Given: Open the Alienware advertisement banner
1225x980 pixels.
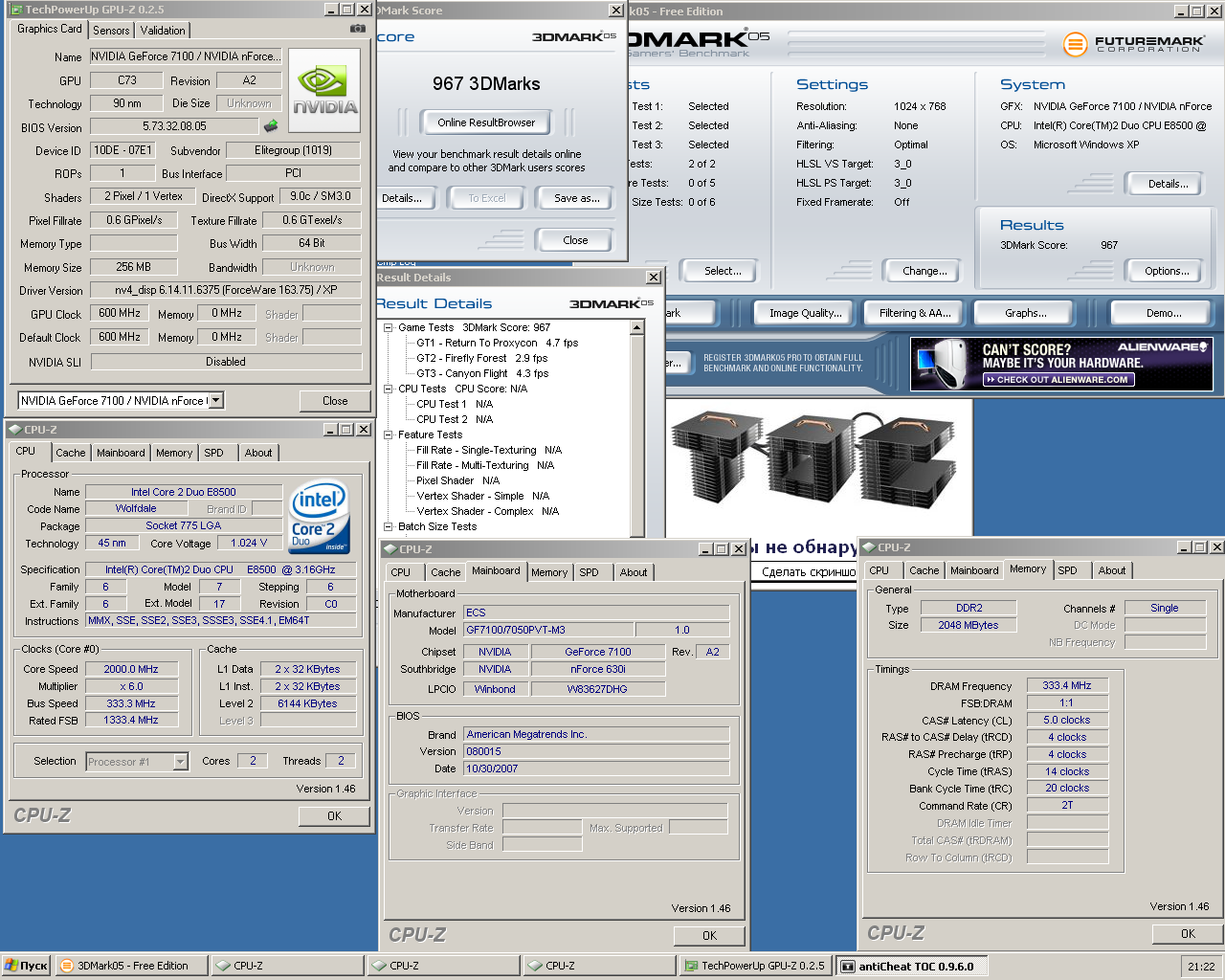Looking at the screenshot, I should [1061, 364].
